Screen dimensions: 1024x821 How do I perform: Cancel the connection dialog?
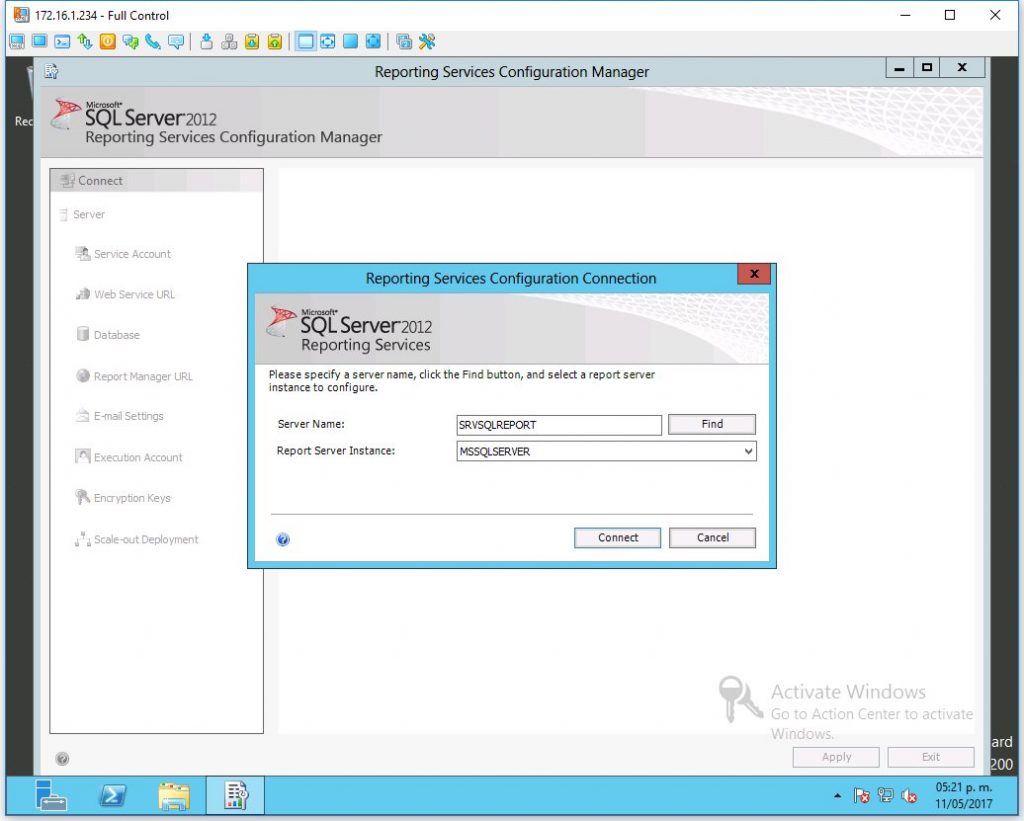pos(712,538)
